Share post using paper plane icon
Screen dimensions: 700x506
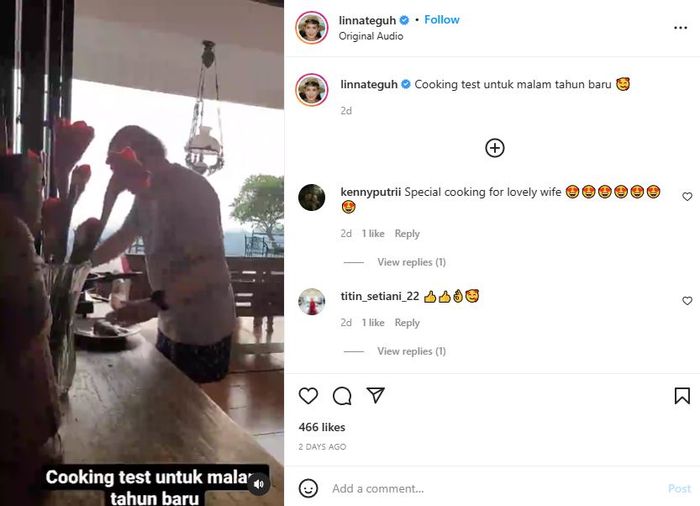click(x=375, y=396)
